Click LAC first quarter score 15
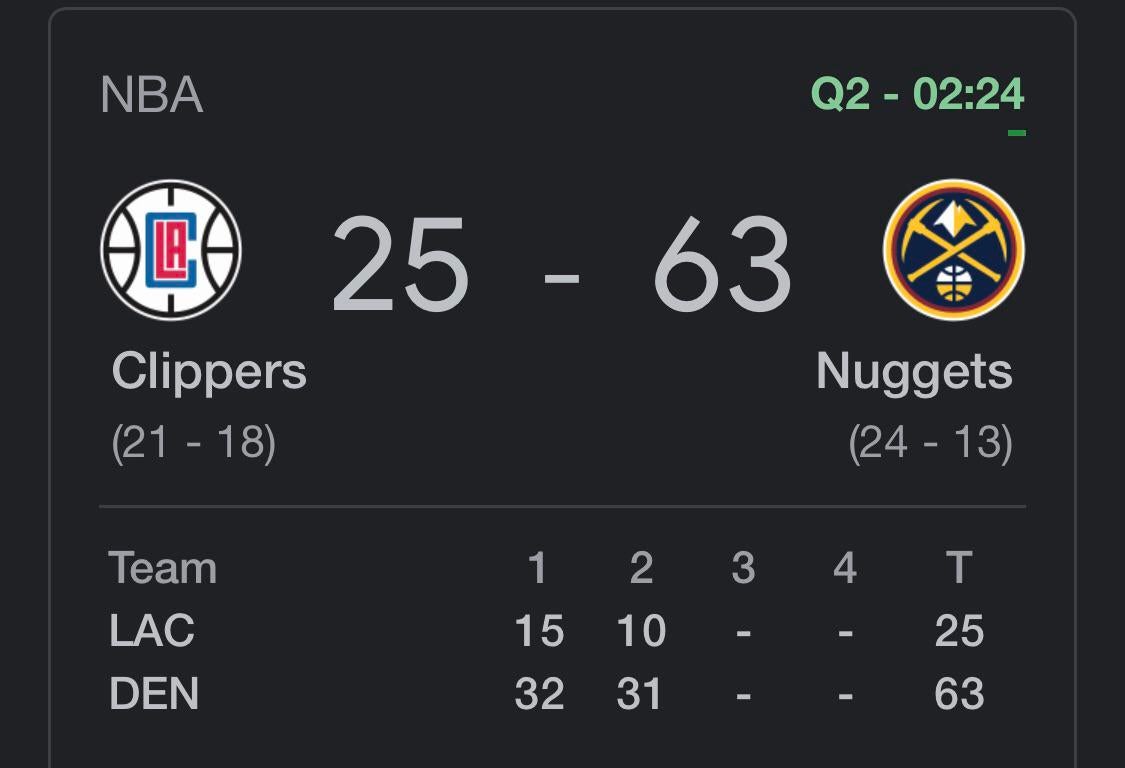The image size is (1125, 768). [539, 631]
